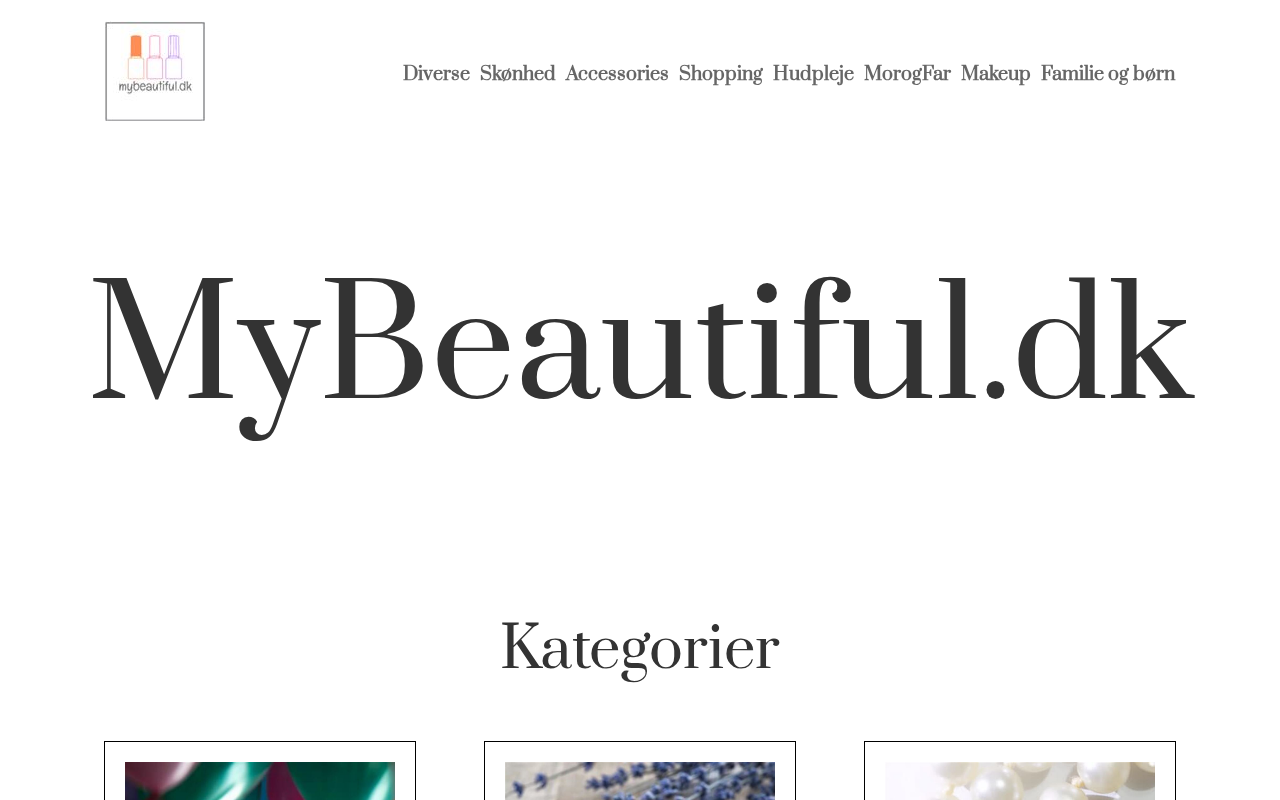Select Accessories in the navigation
This screenshot has height=800, width=1280.
tap(617, 74)
